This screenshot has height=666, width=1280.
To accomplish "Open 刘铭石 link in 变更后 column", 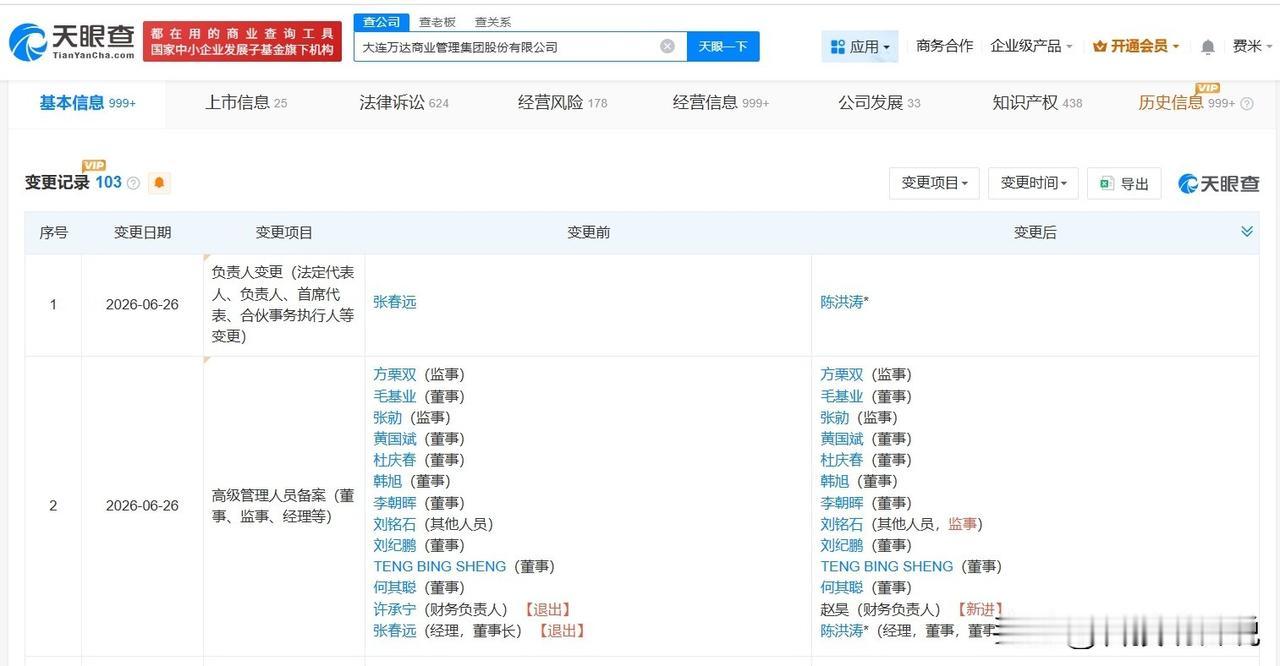I will click(841, 524).
